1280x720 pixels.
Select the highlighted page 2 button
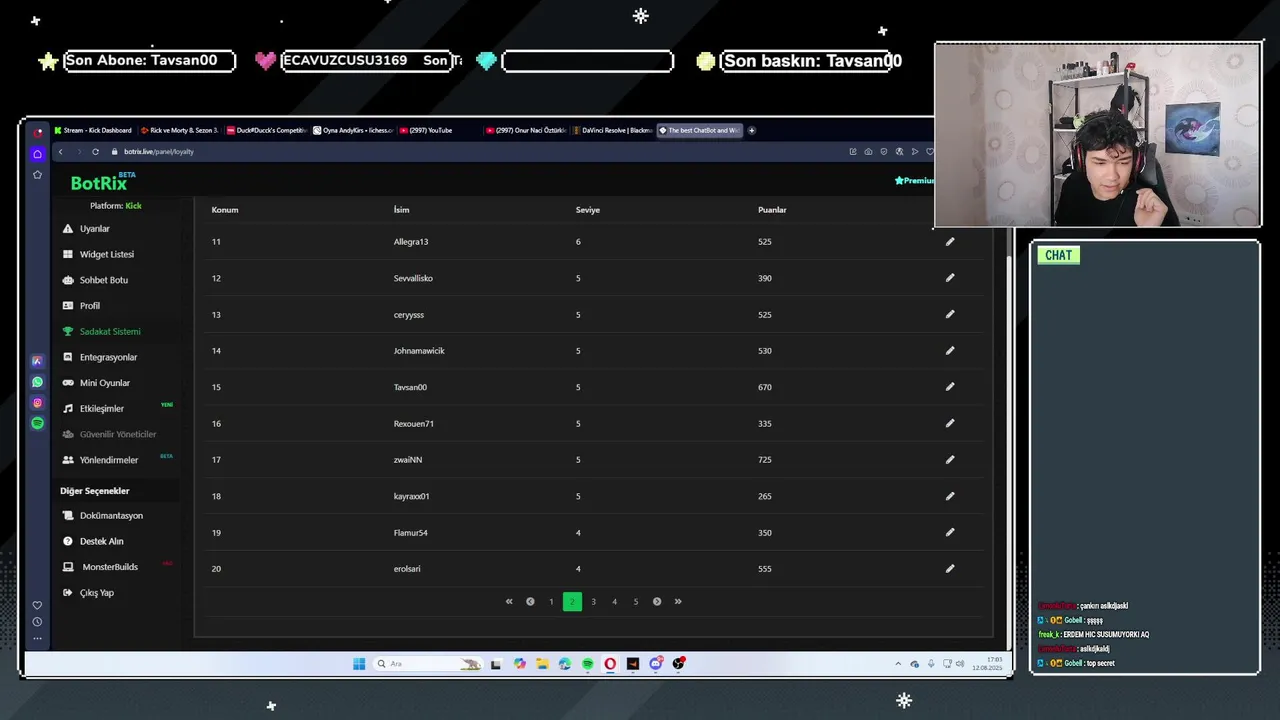(572, 601)
